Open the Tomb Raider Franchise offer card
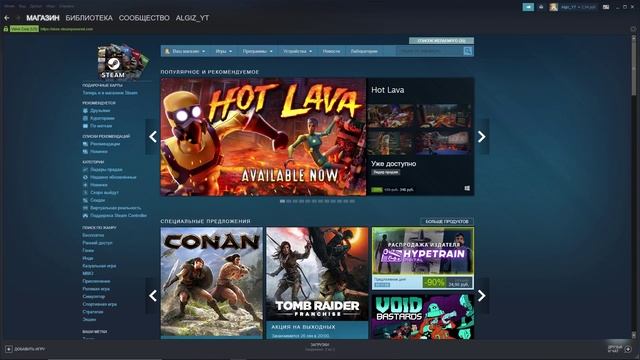The height and width of the screenshot is (360, 640). coord(317,283)
